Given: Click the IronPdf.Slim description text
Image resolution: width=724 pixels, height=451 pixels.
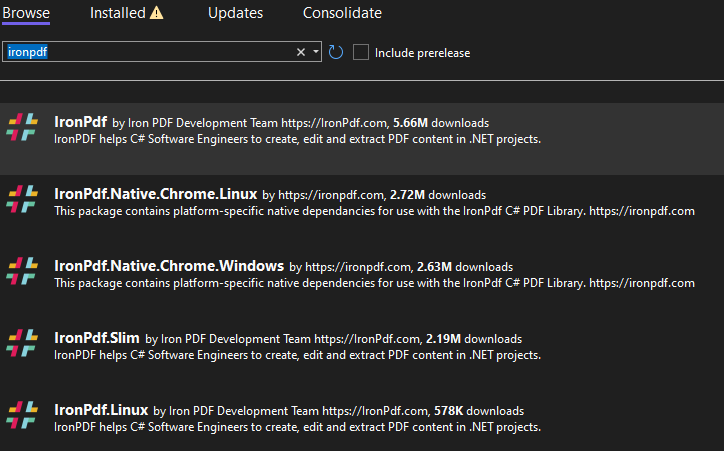Looking at the screenshot, I should point(297,355).
